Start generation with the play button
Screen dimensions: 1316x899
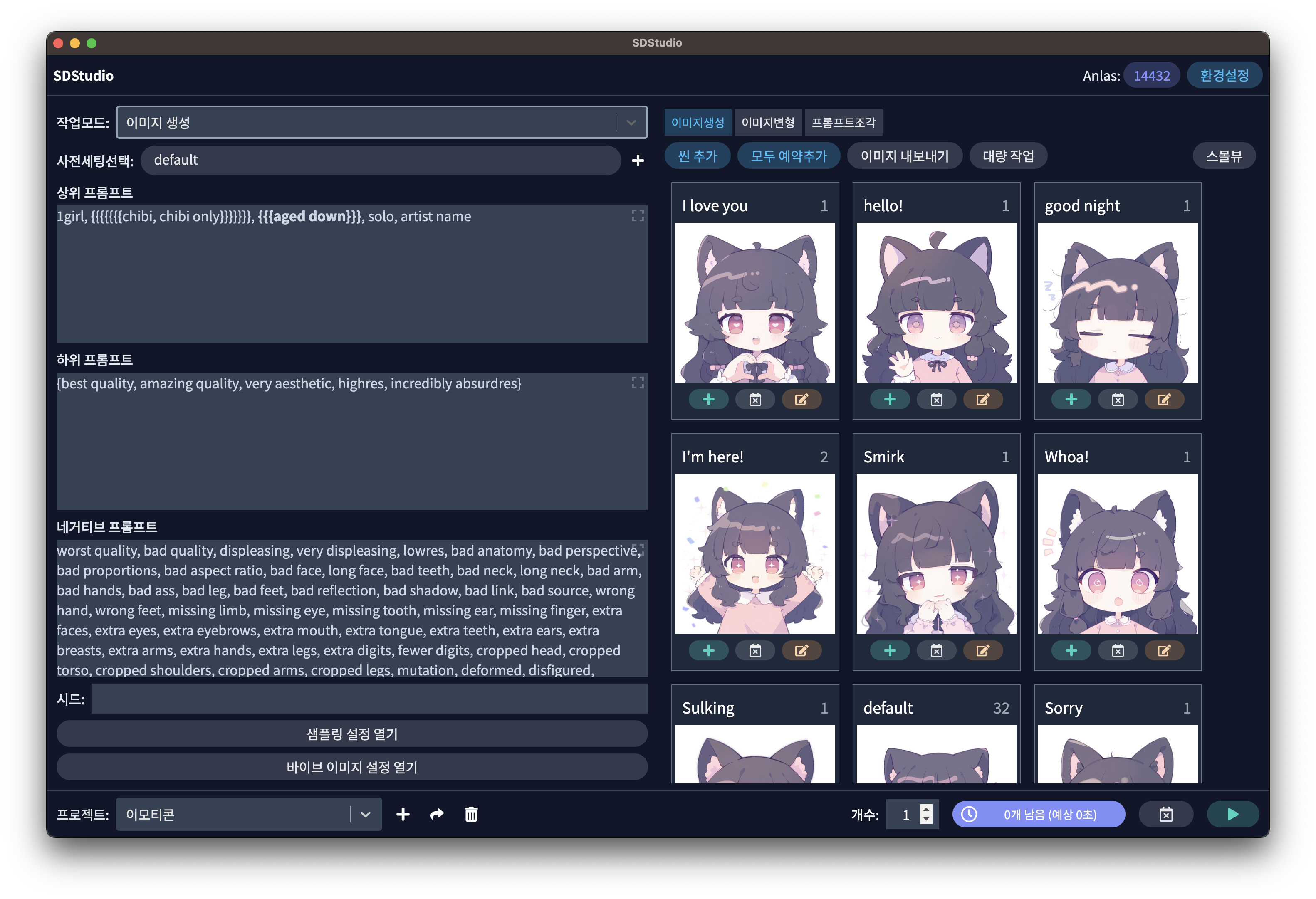(x=1233, y=814)
